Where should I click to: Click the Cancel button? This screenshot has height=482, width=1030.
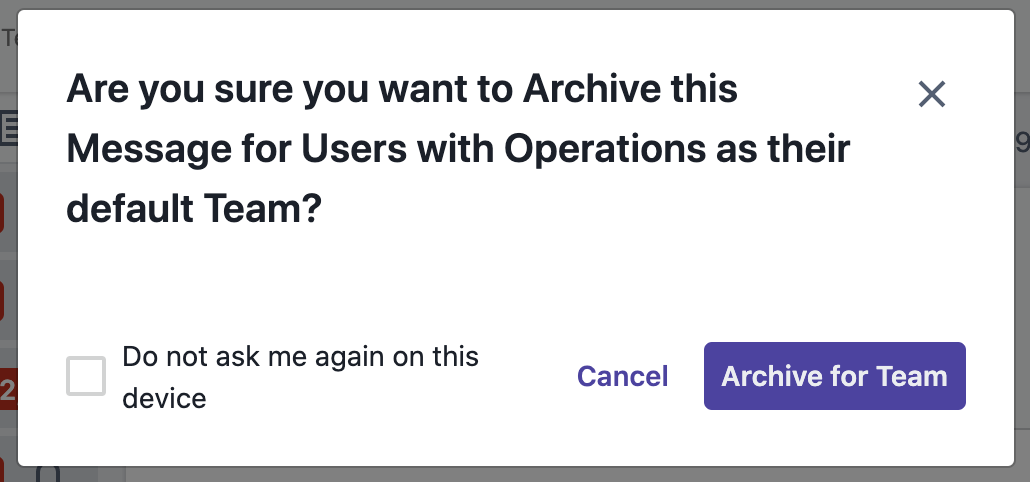622,376
